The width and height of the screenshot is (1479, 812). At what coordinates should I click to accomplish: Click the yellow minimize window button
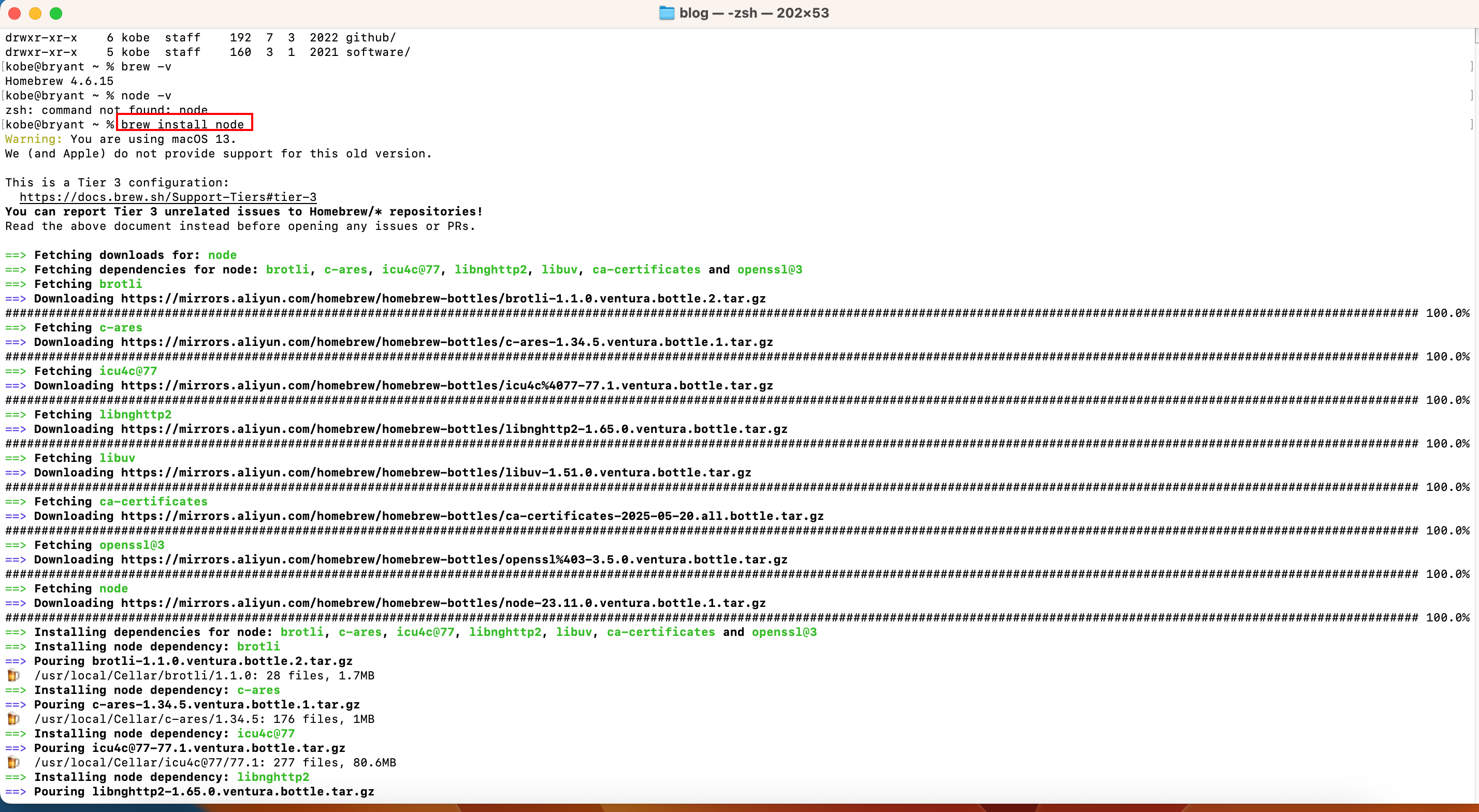click(x=36, y=13)
